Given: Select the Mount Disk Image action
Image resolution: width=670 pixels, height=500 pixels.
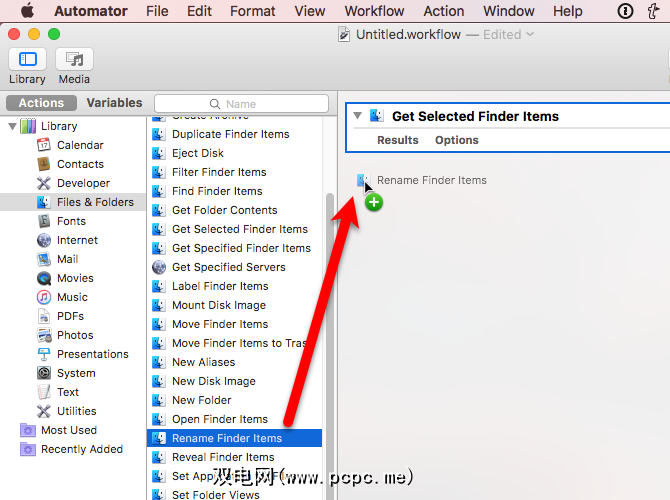Looking at the screenshot, I should coord(235,305).
